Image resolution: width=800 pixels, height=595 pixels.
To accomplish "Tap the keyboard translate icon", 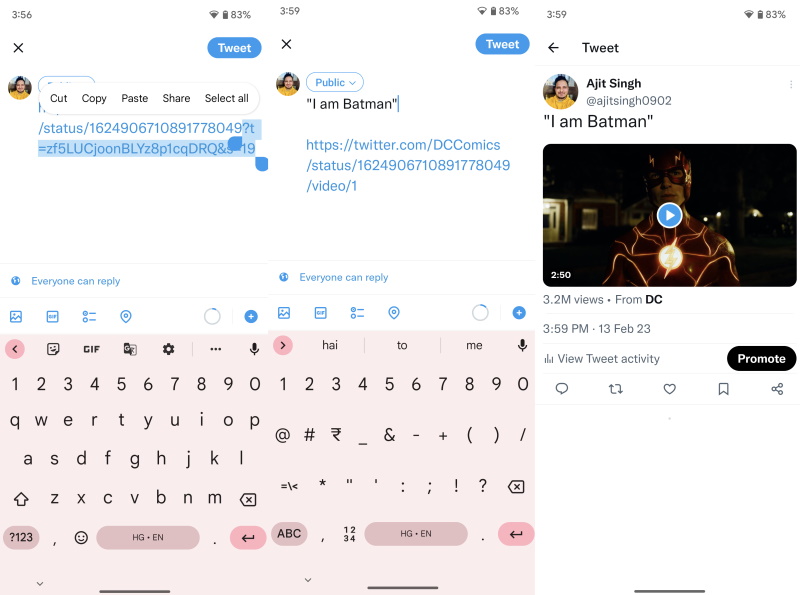I will (x=130, y=349).
